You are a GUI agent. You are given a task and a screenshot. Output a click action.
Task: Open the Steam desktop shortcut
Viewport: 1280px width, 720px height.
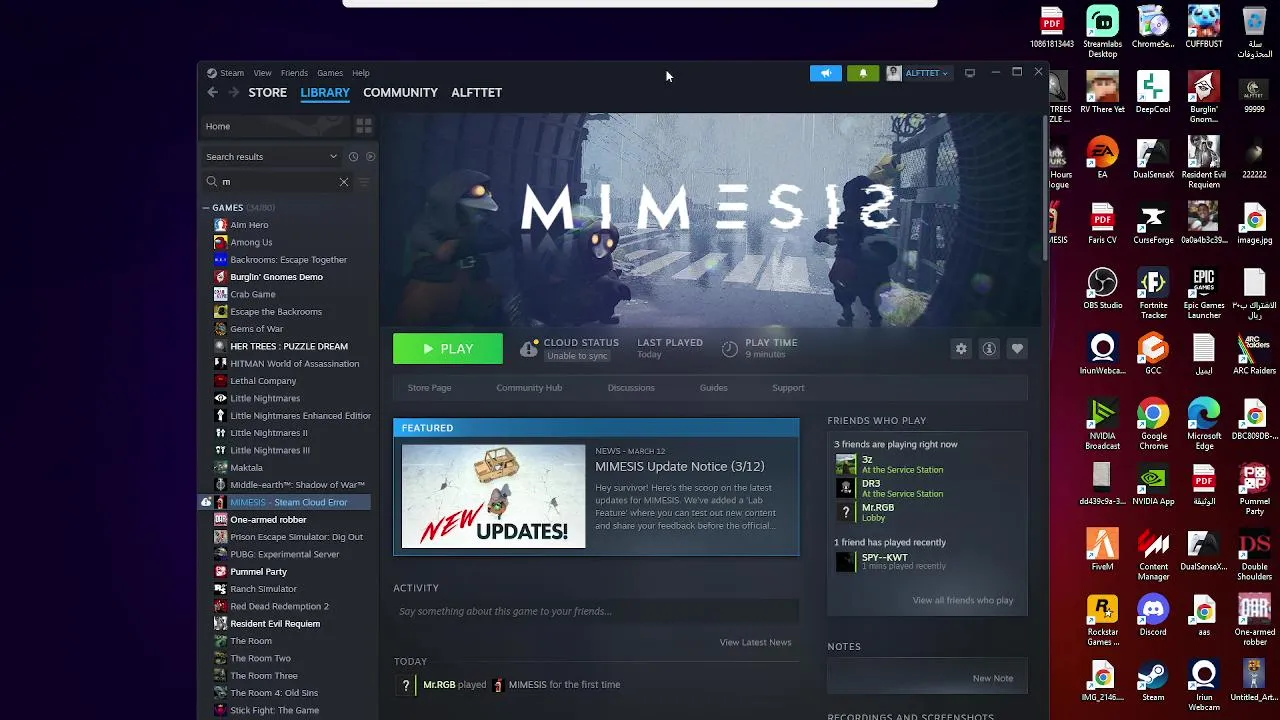pyautogui.click(x=1153, y=681)
